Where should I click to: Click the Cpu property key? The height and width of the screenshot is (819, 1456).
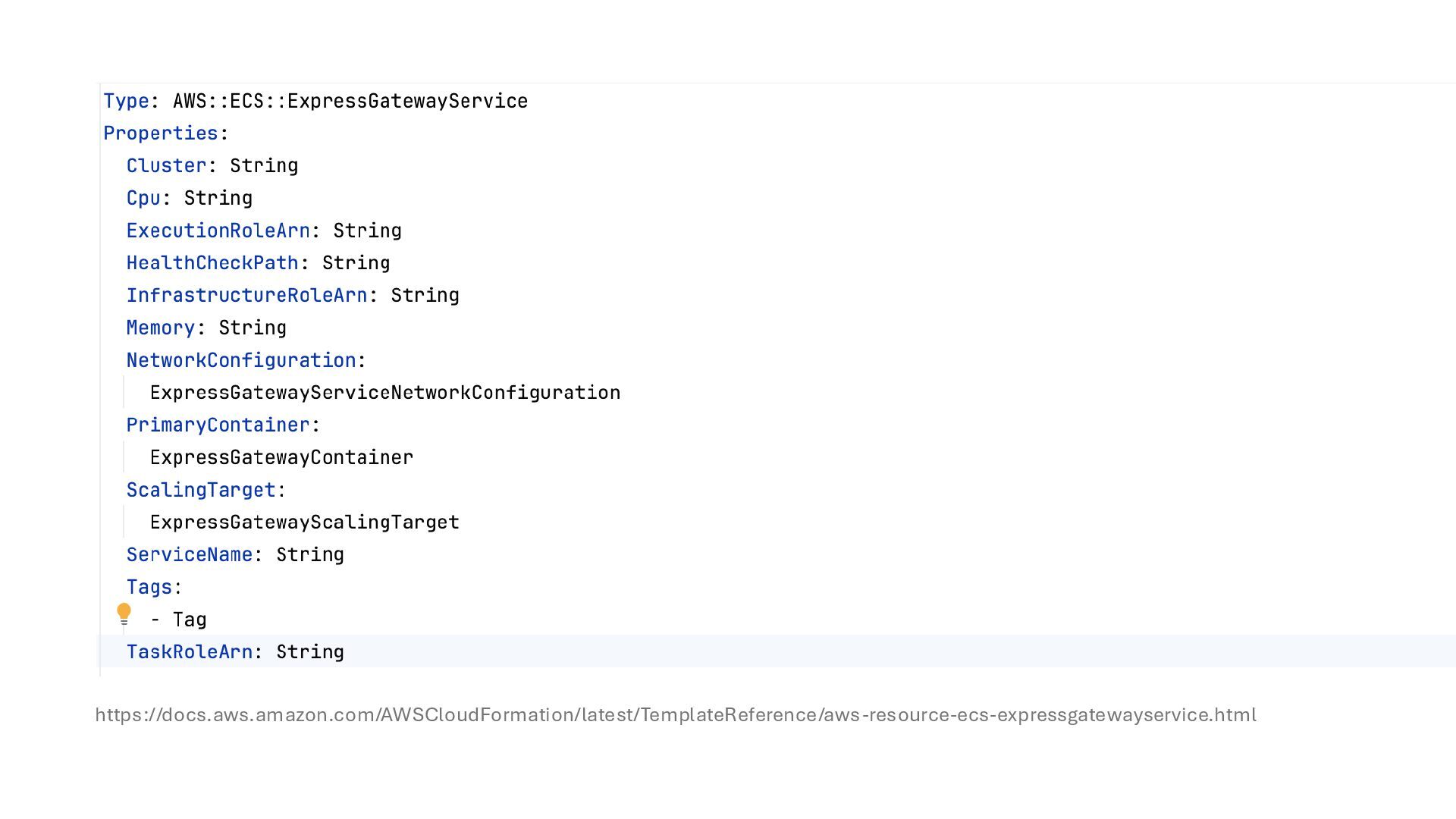tap(143, 199)
